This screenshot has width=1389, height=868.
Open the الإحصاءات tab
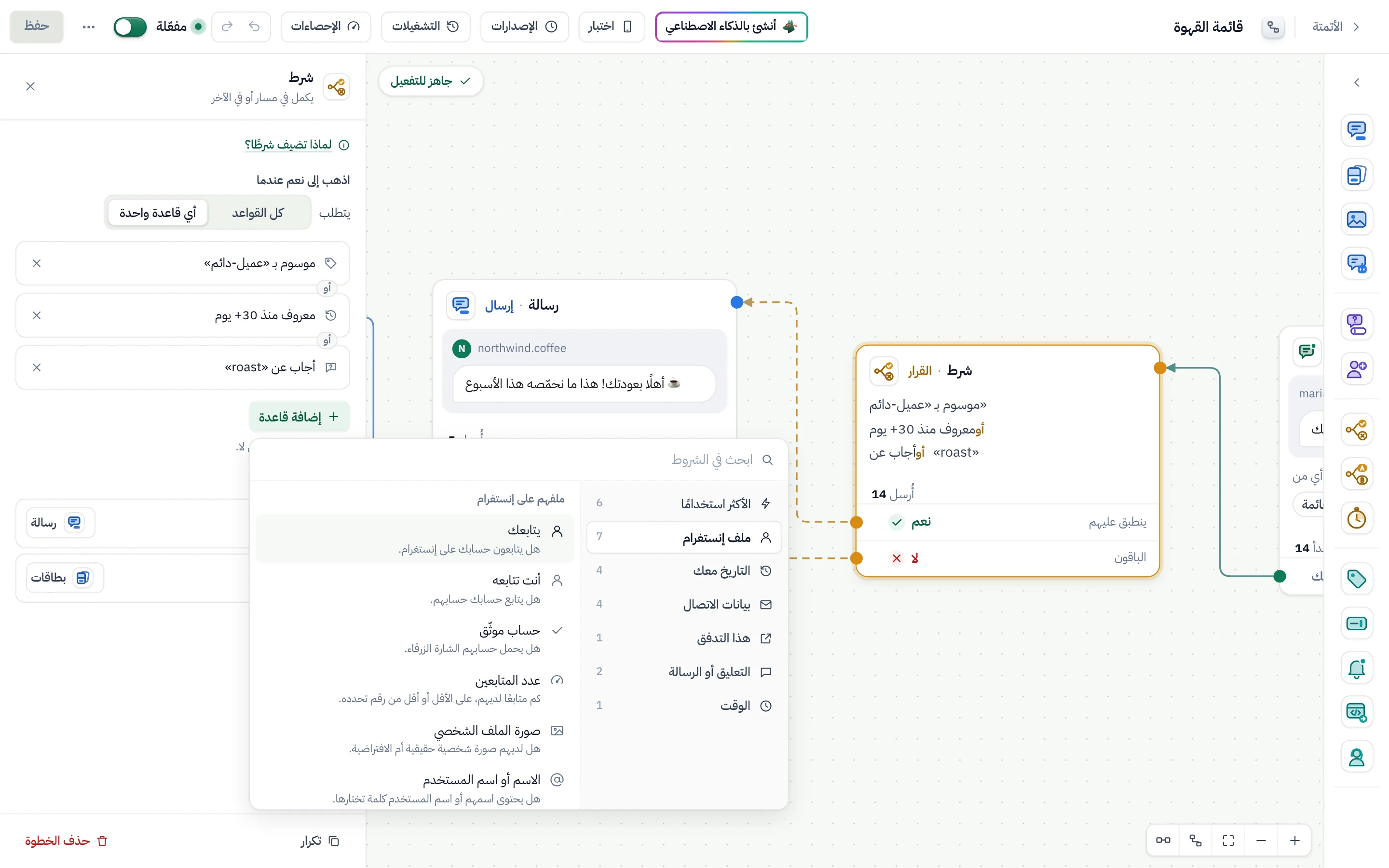[326, 27]
